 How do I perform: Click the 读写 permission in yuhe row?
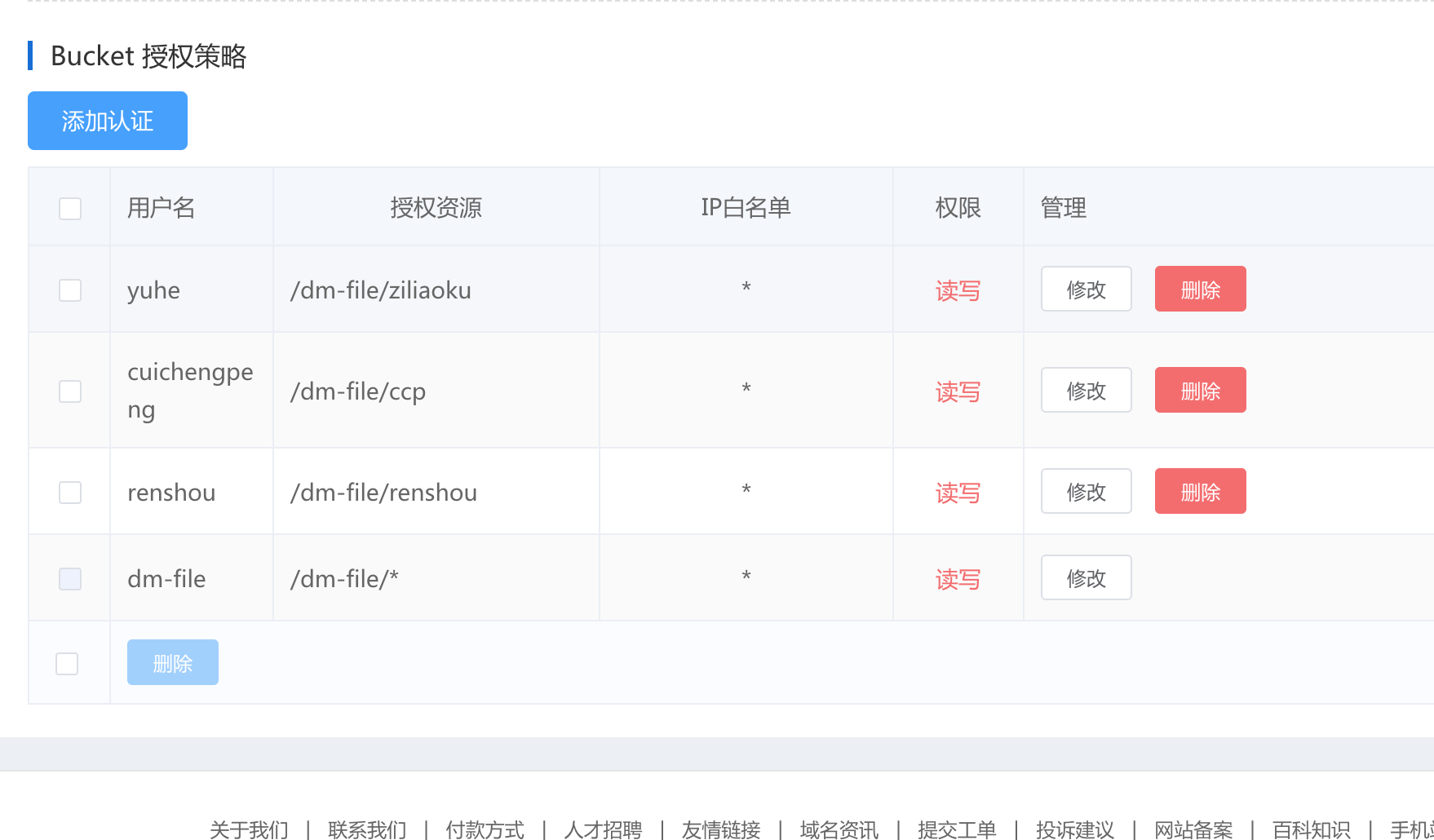[958, 290]
